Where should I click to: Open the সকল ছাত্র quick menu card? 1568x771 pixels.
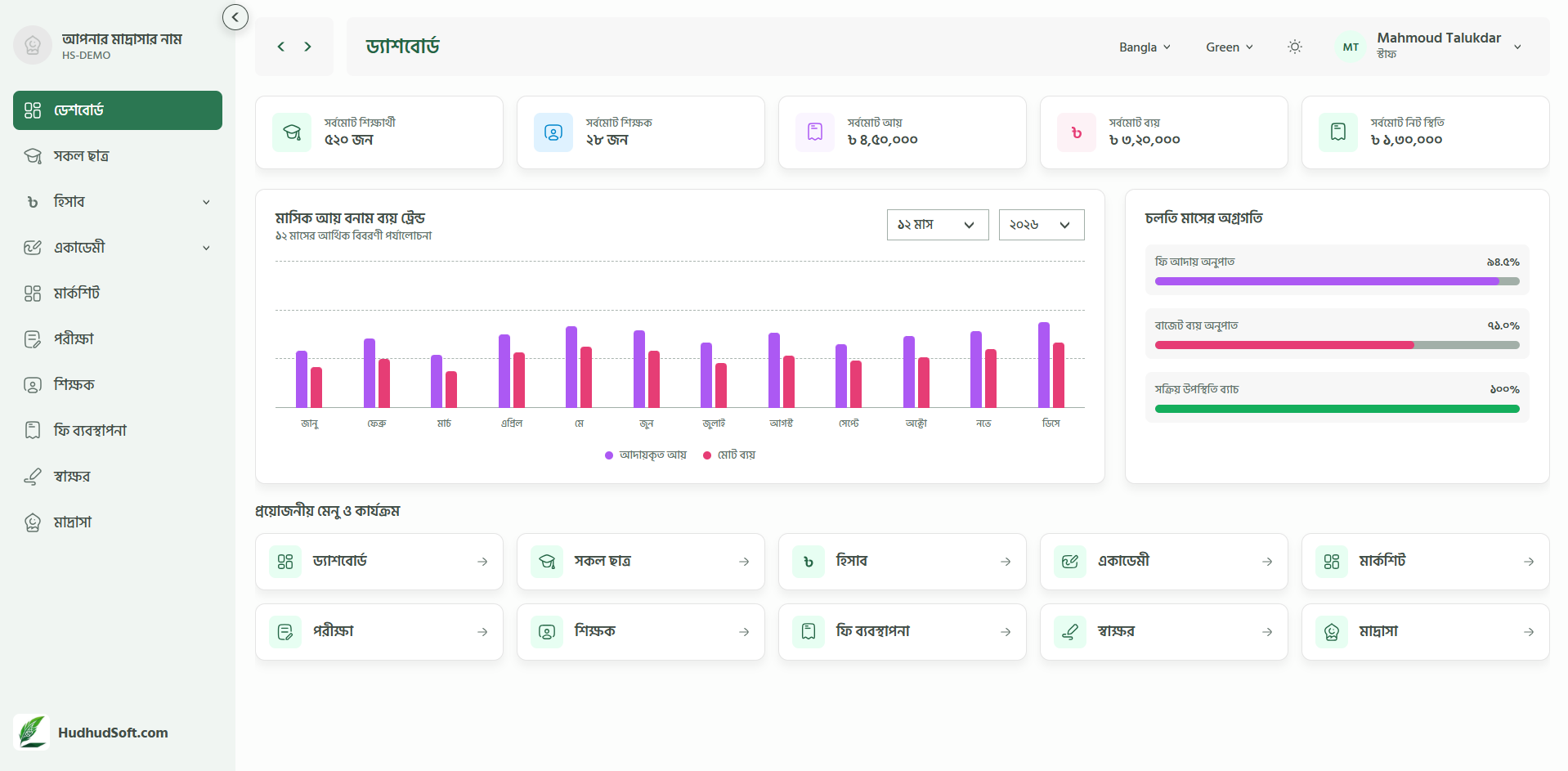(641, 562)
